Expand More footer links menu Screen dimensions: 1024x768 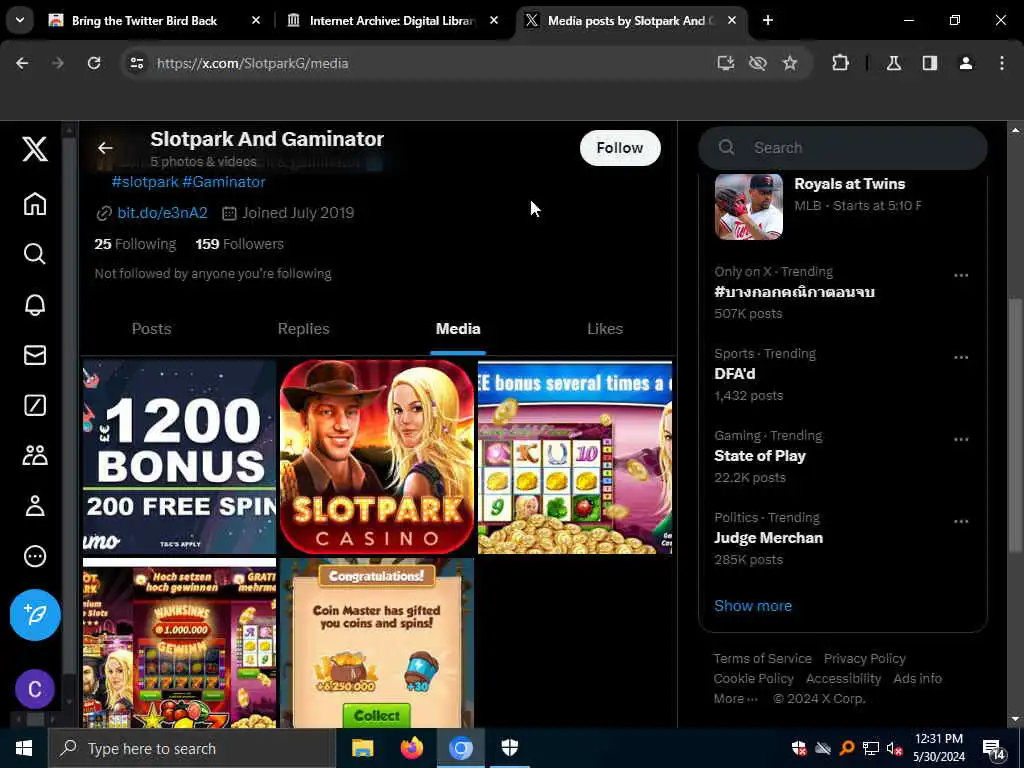(x=736, y=698)
